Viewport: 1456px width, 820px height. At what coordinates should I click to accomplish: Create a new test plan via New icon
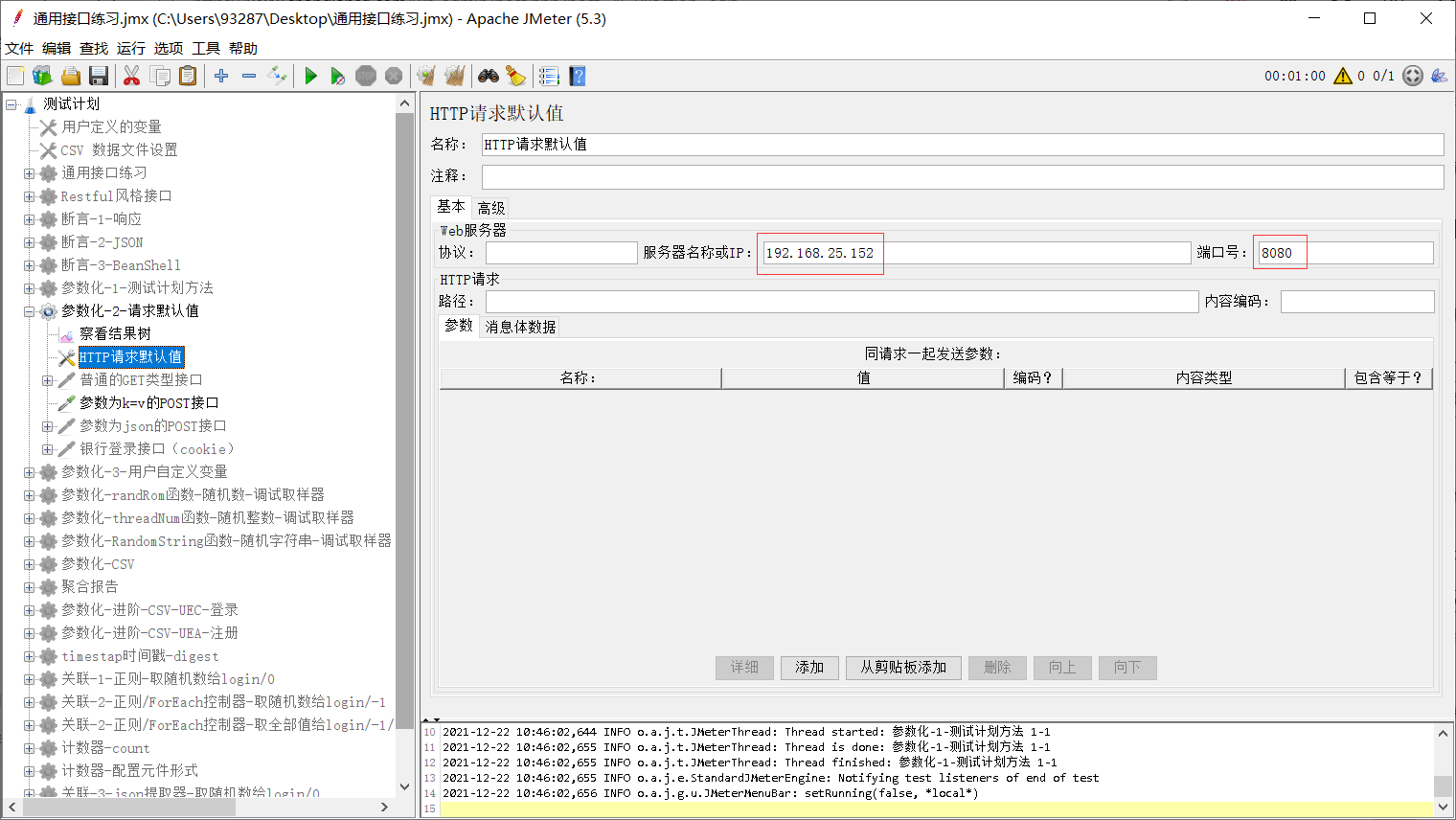tap(15, 76)
